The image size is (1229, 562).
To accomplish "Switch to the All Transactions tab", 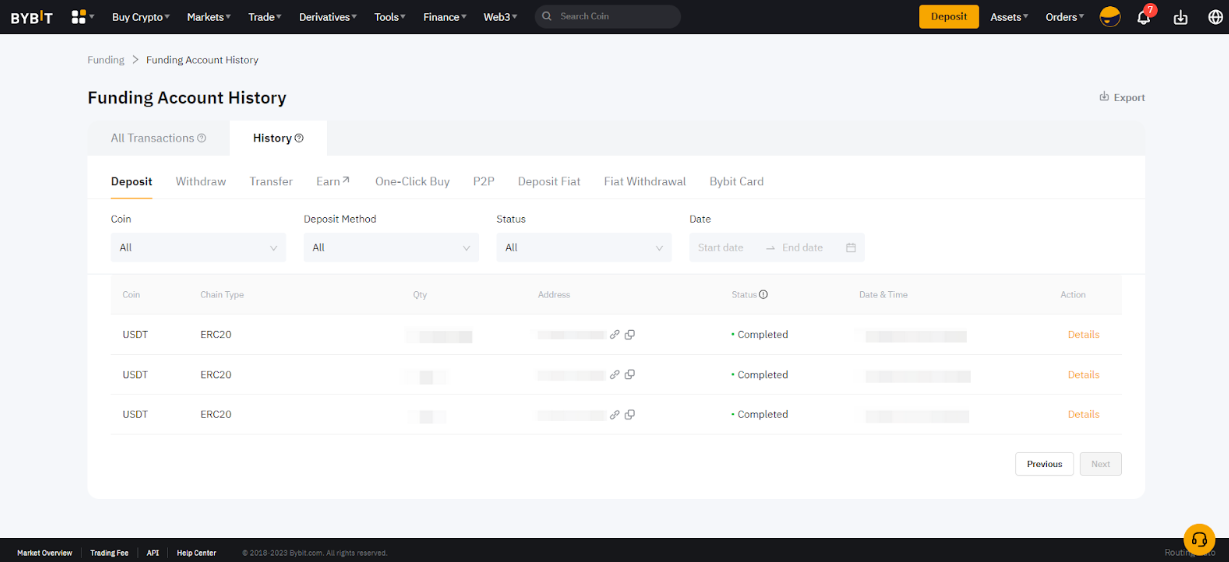I will pyautogui.click(x=158, y=138).
